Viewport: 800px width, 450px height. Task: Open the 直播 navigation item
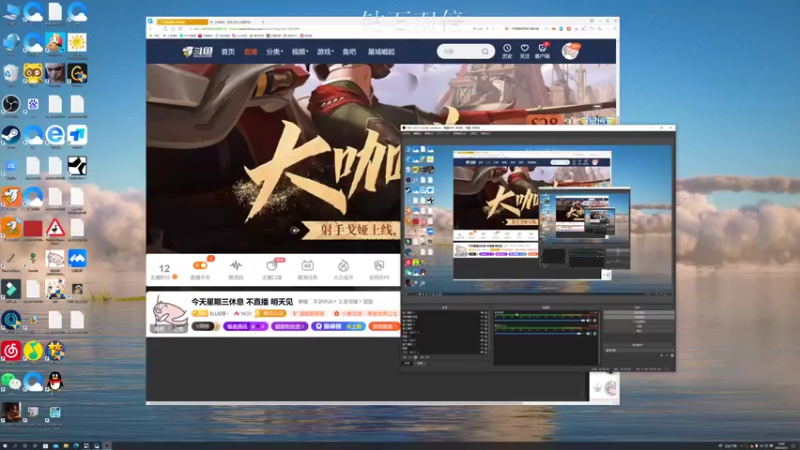251,52
